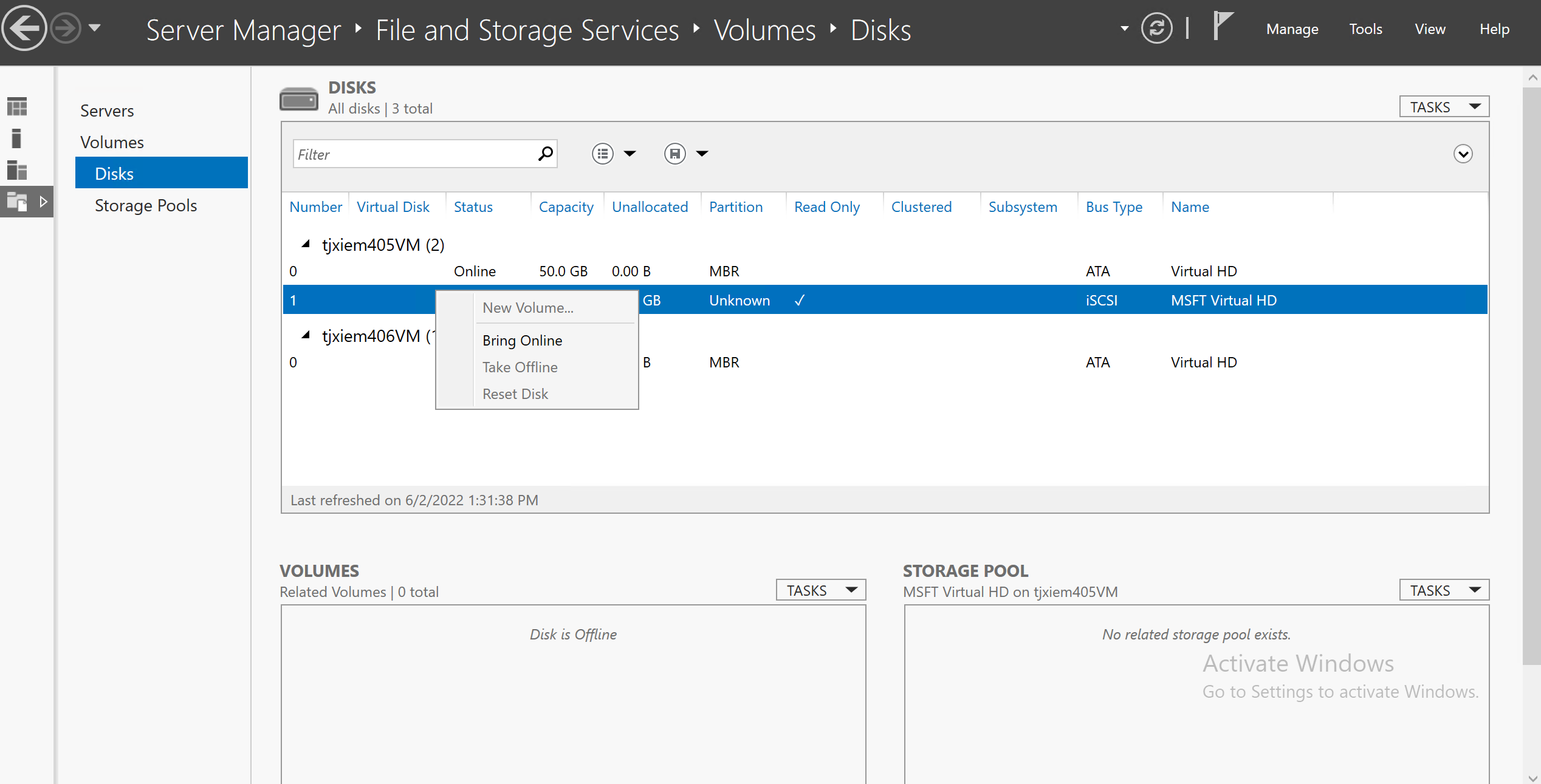1541x784 pixels.
Task: Choose Bring Online from context menu
Action: (x=522, y=341)
